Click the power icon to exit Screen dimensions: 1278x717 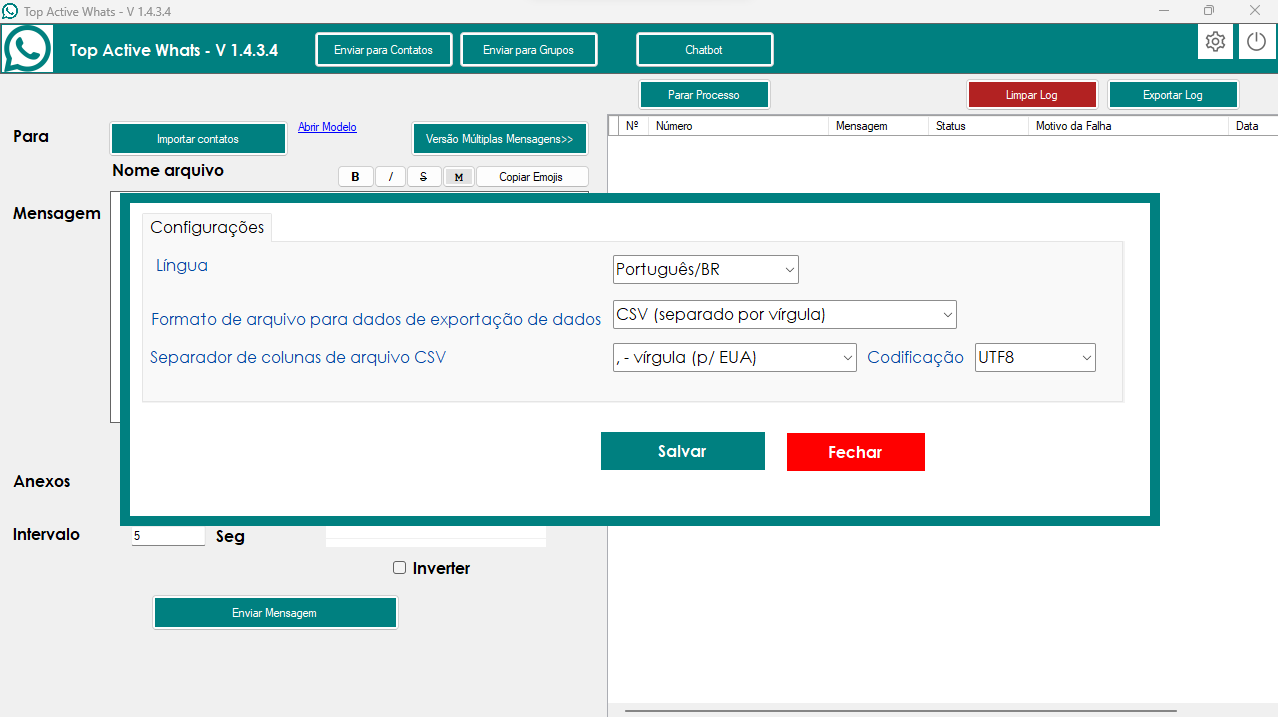(1256, 42)
